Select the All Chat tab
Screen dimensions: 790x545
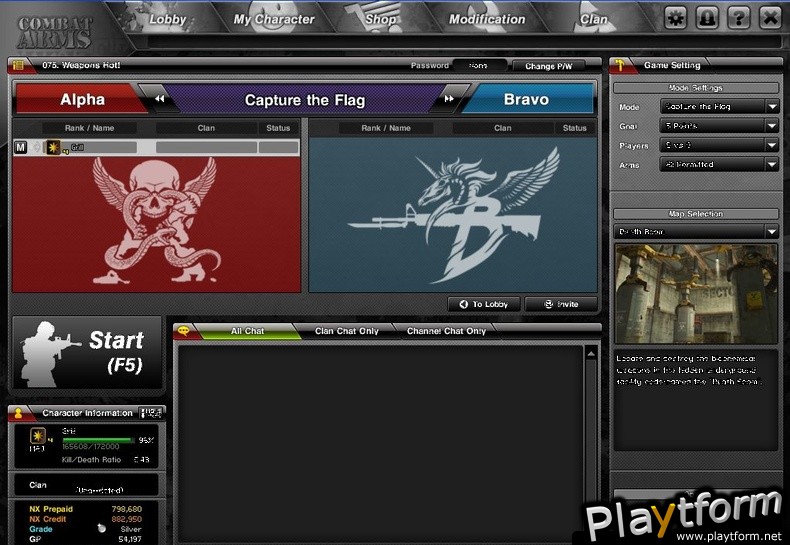247,331
